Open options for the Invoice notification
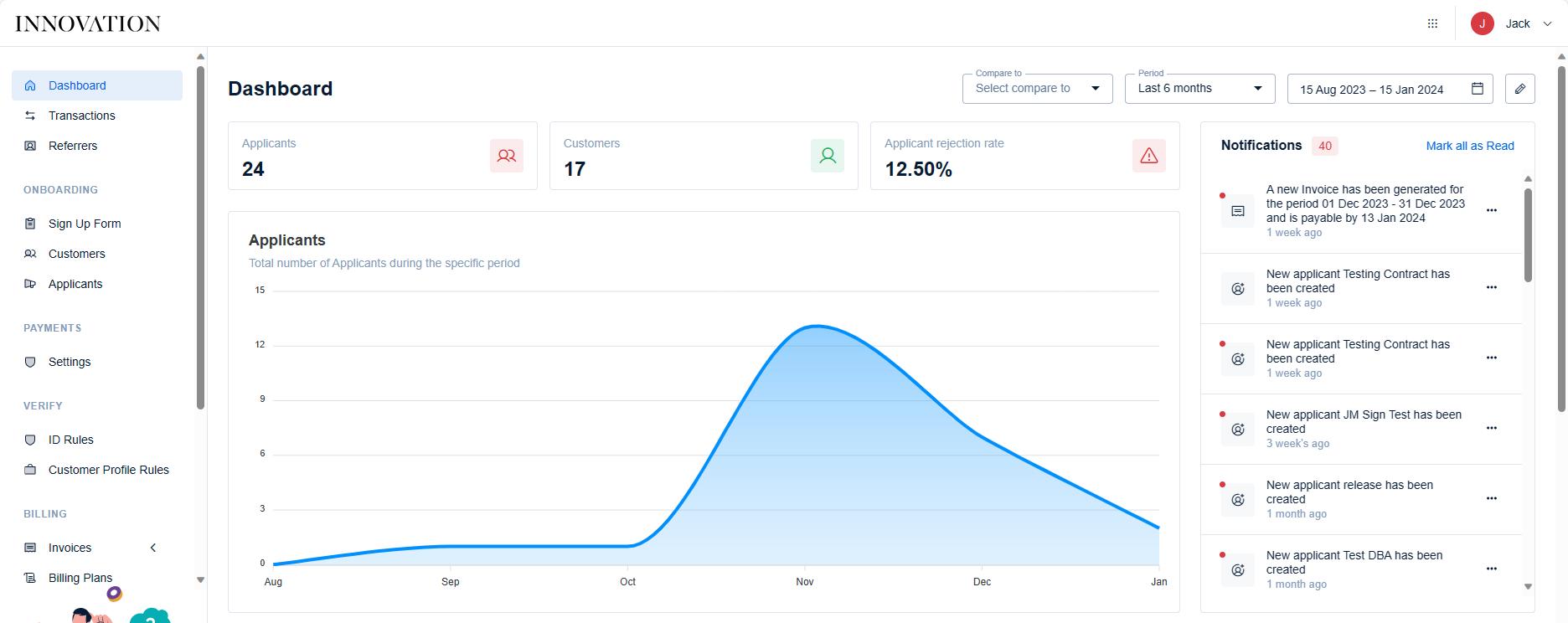The image size is (1568, 623). point(1491,210)
